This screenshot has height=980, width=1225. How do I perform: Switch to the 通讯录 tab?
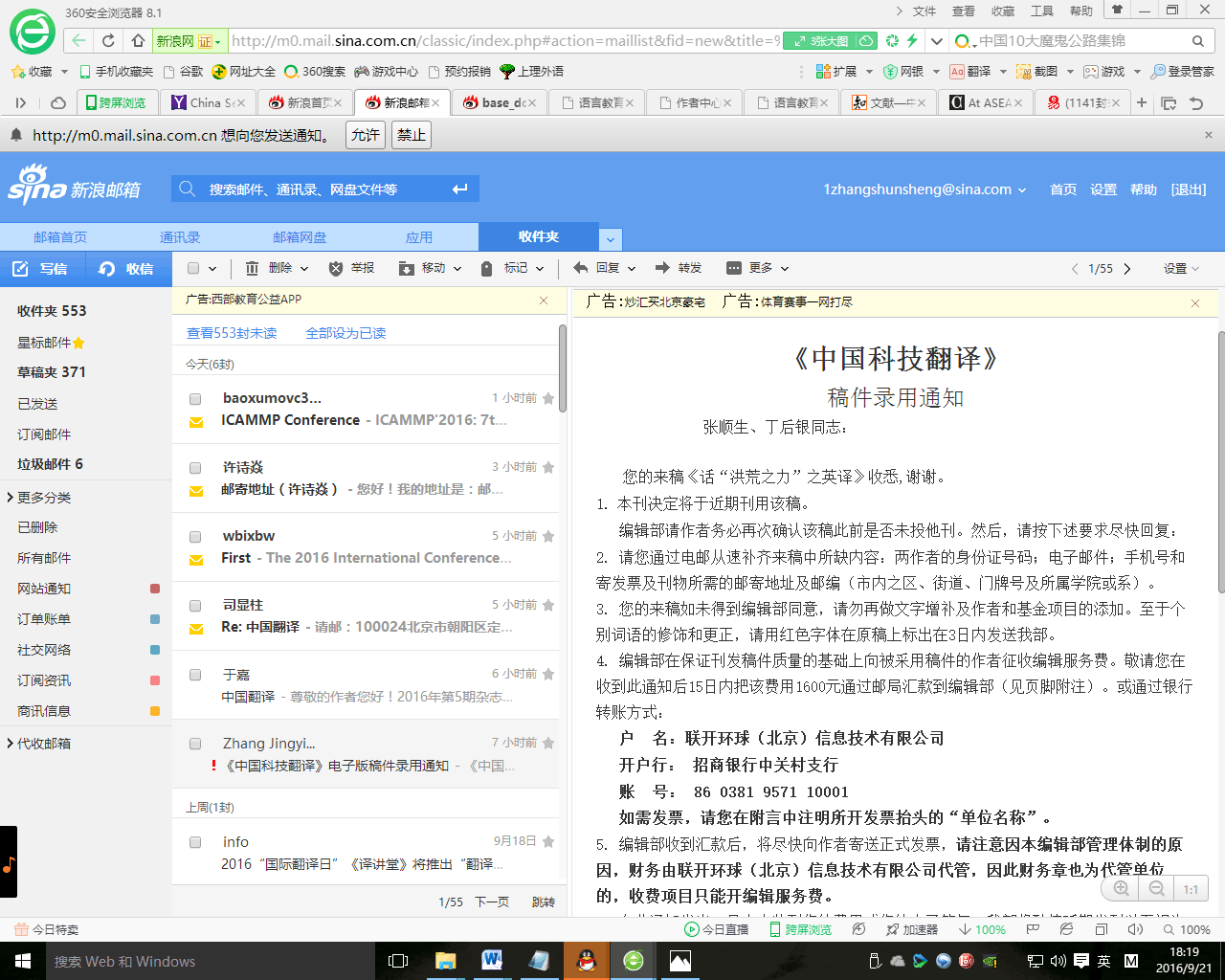[x=180, y=237]
